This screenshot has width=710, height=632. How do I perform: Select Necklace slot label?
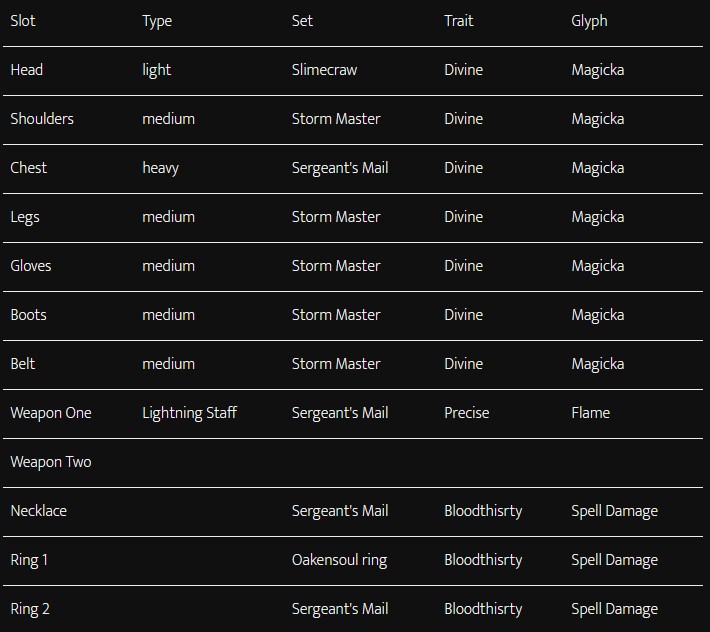[38, 511]
